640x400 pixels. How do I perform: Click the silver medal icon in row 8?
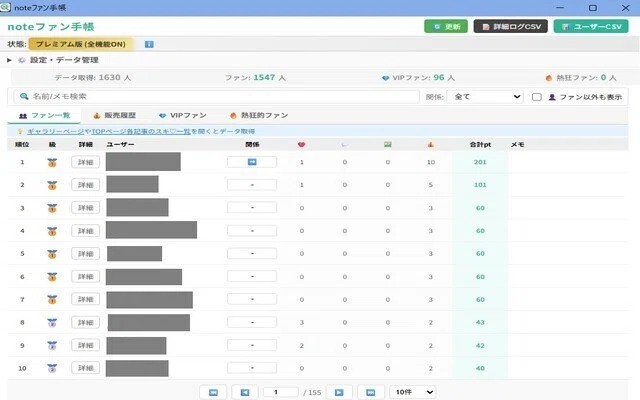pos(52,323)
